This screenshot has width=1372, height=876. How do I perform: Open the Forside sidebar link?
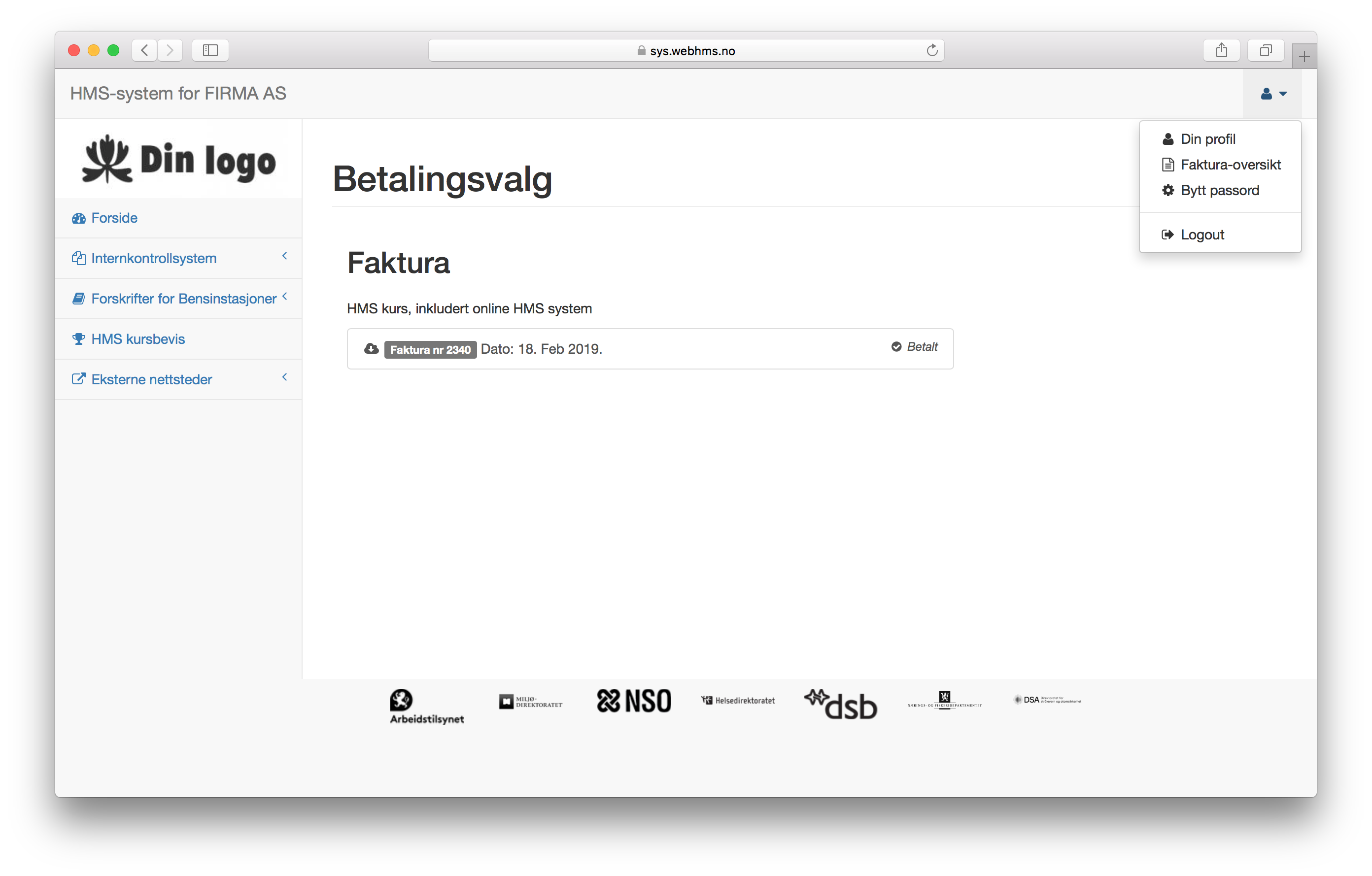coord(114,218)
